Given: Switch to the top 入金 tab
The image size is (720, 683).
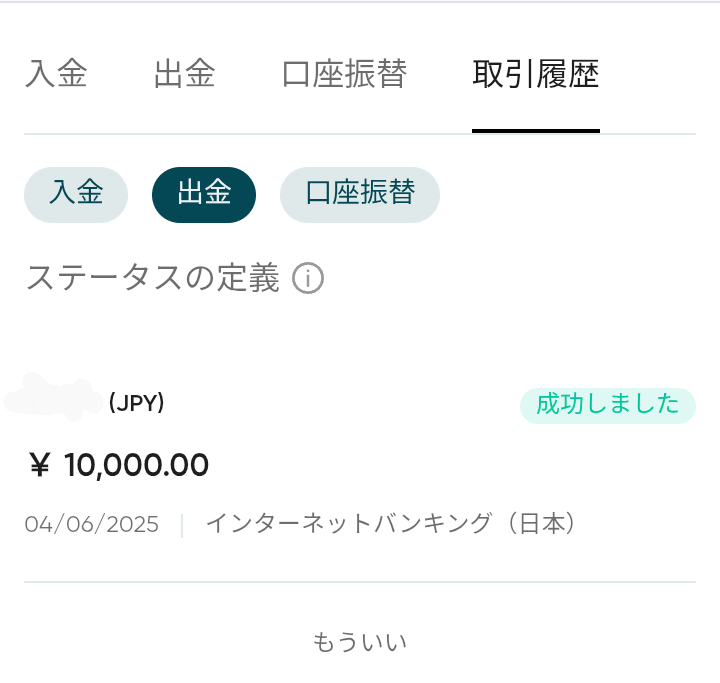Looking at the screenshot, I should pos(56,73).
